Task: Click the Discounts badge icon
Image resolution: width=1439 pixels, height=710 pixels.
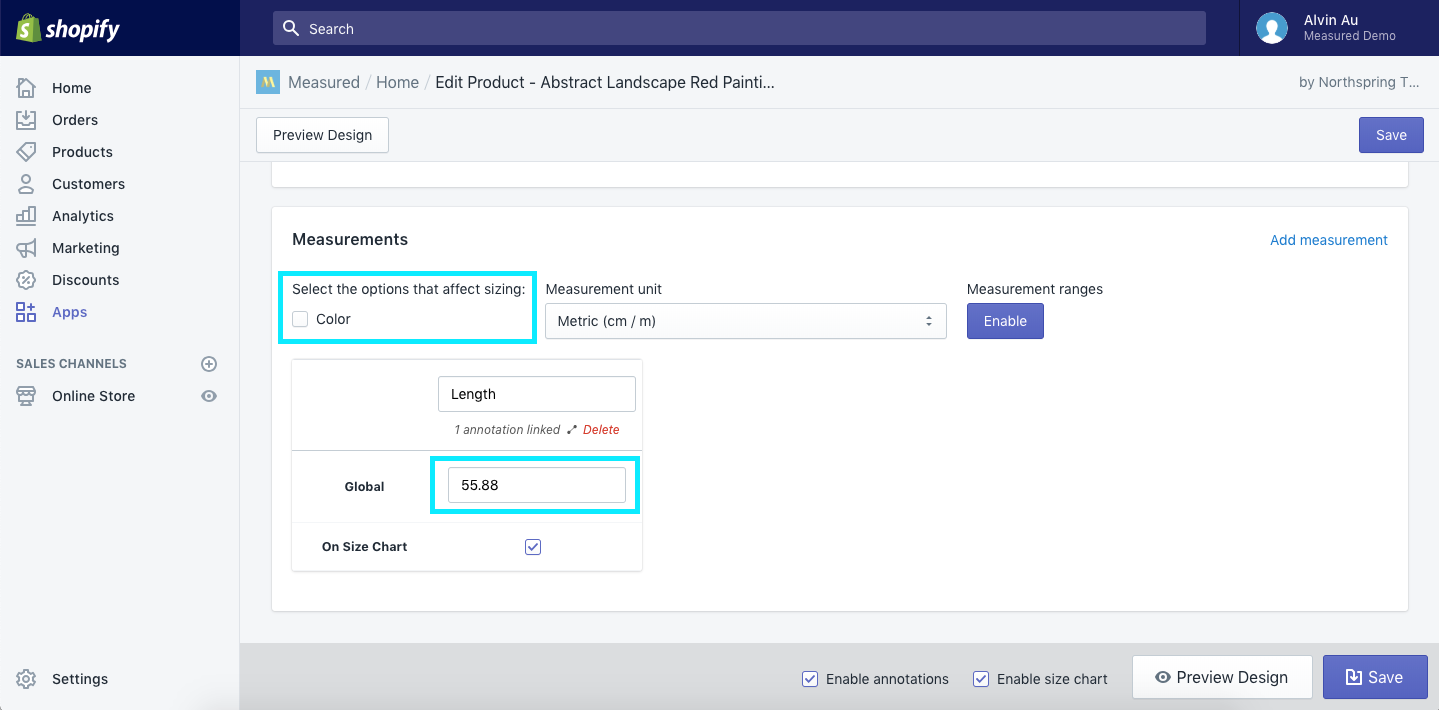Action: click(x=26, y=280)
